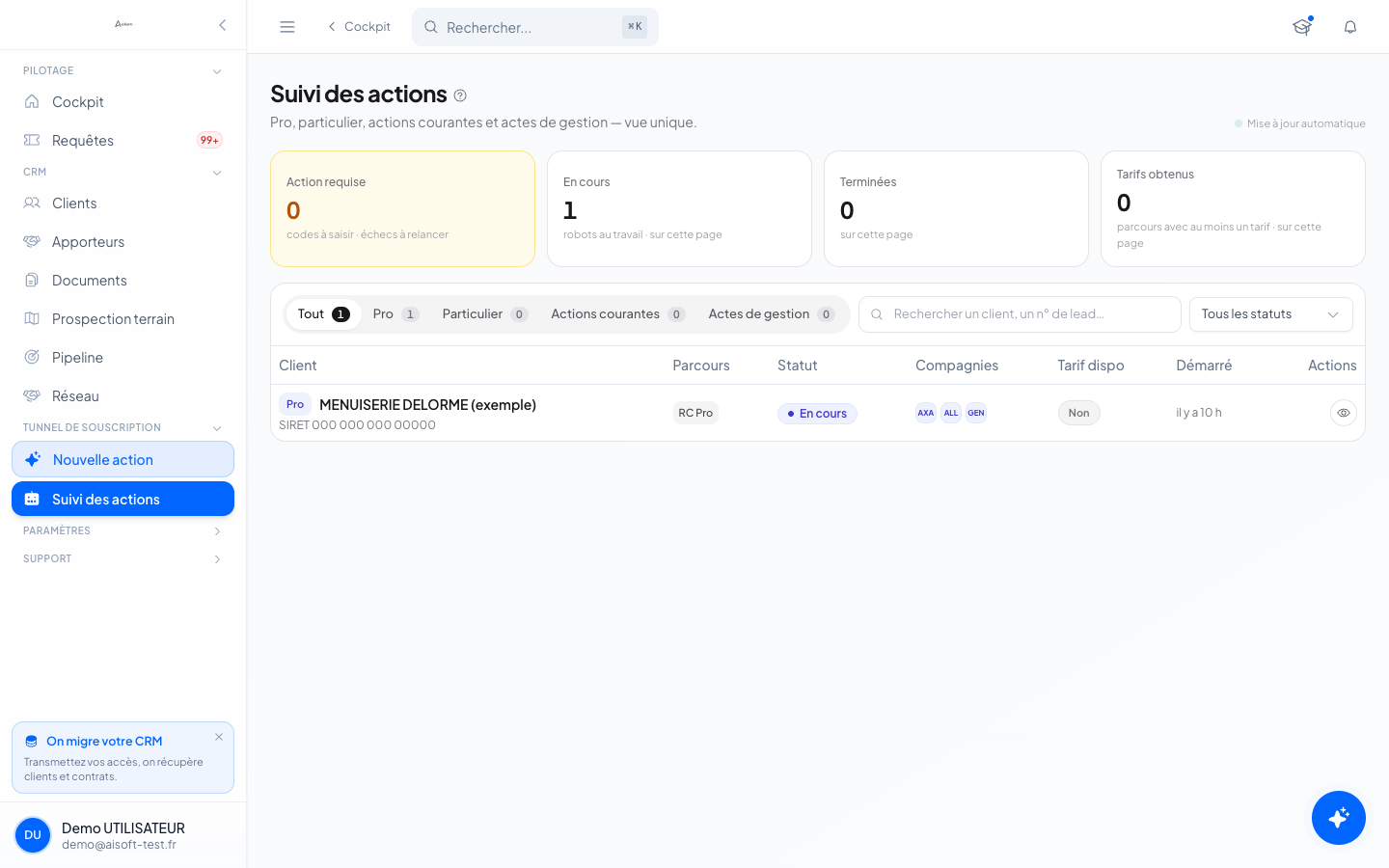Open the graduation cap tutorial icon
This screenshot has height=868, width=1389.
pyautogui.click(x=1302, y=27)
